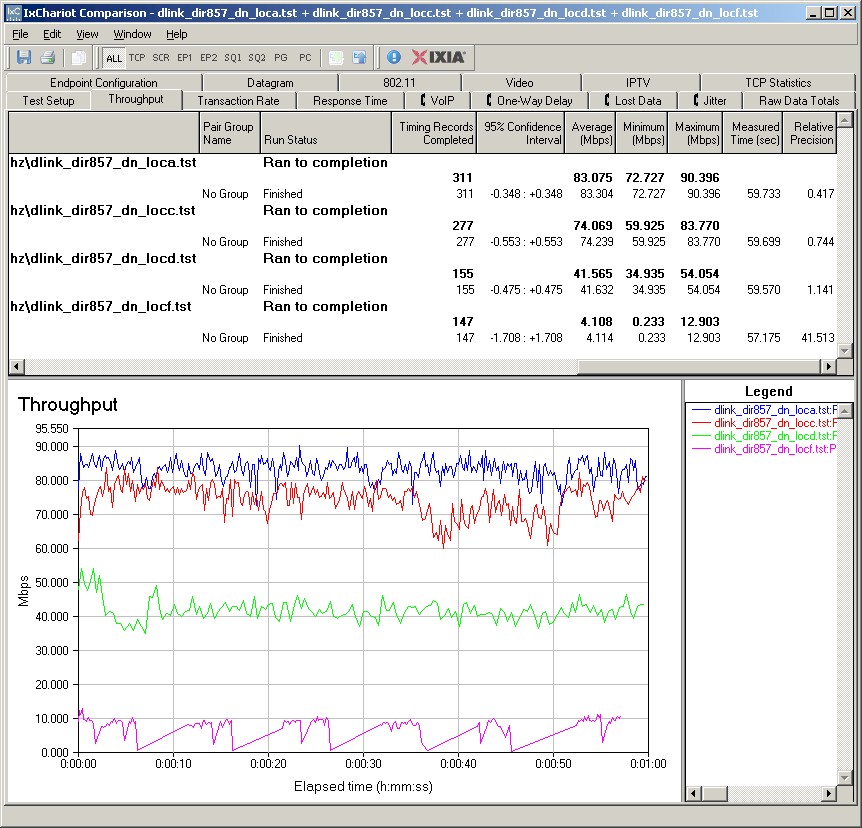Image resolution: width=862 pixels, height=828 pixels.
Task: Click the Relative Precision column header
Action: coord(810,133)
